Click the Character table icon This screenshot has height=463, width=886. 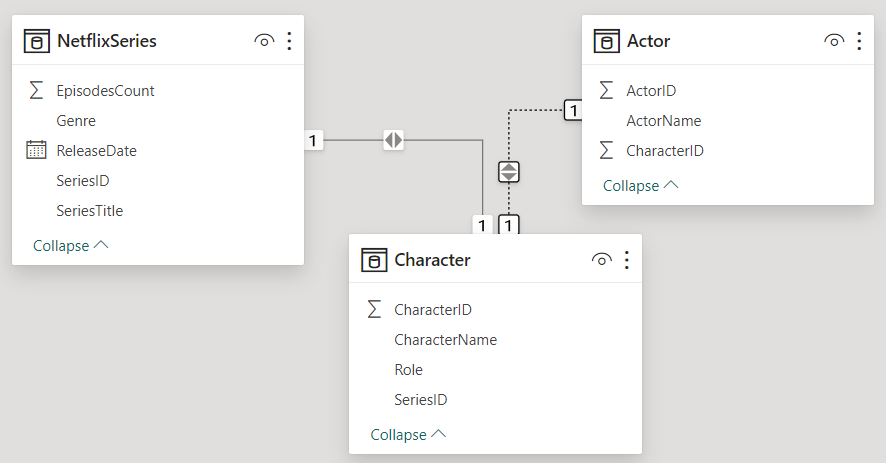click(374, 260)
